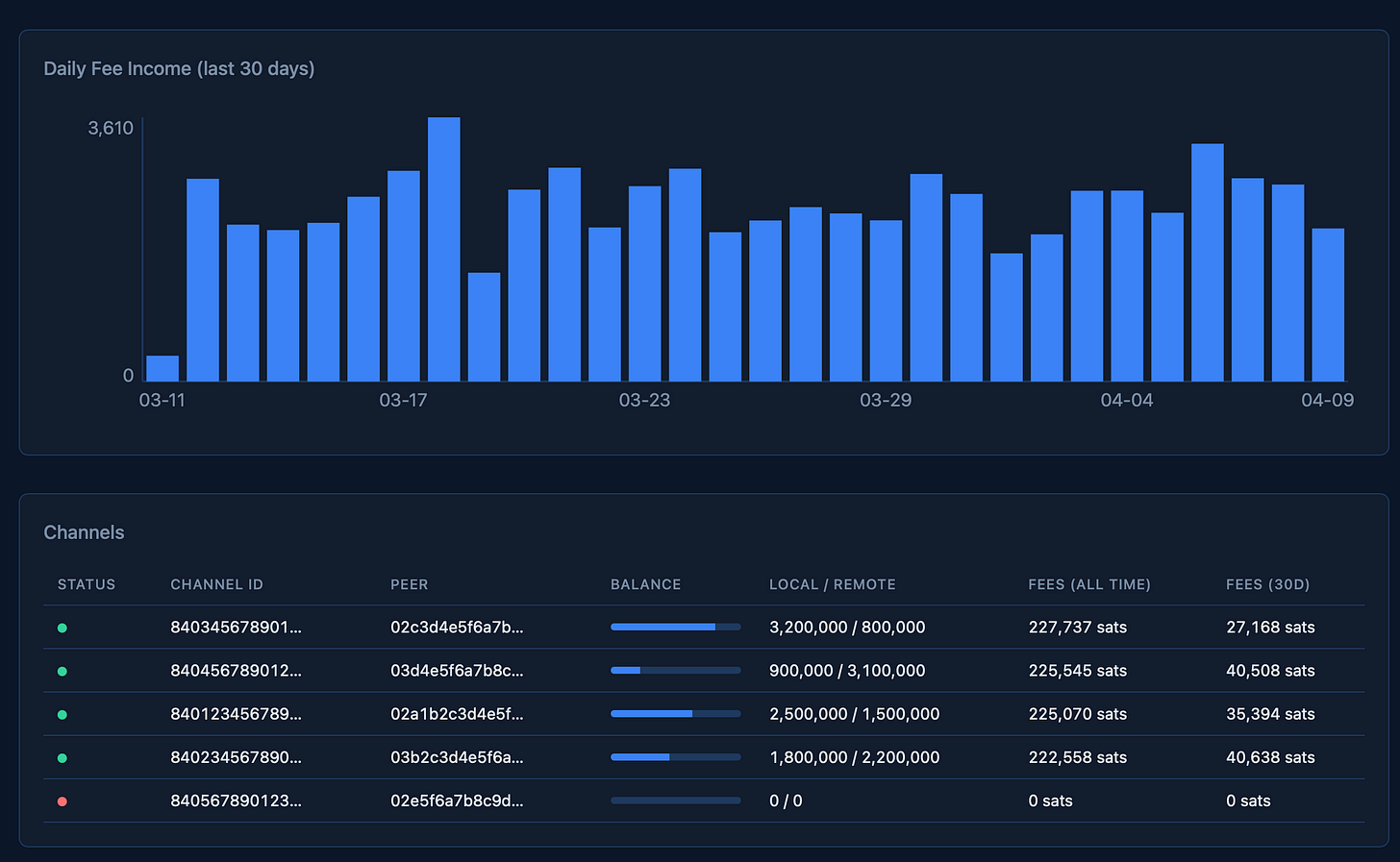Click the 40,638 sats 30-day fees value
Screen dimensions: 1400x862
point(1270,757)
